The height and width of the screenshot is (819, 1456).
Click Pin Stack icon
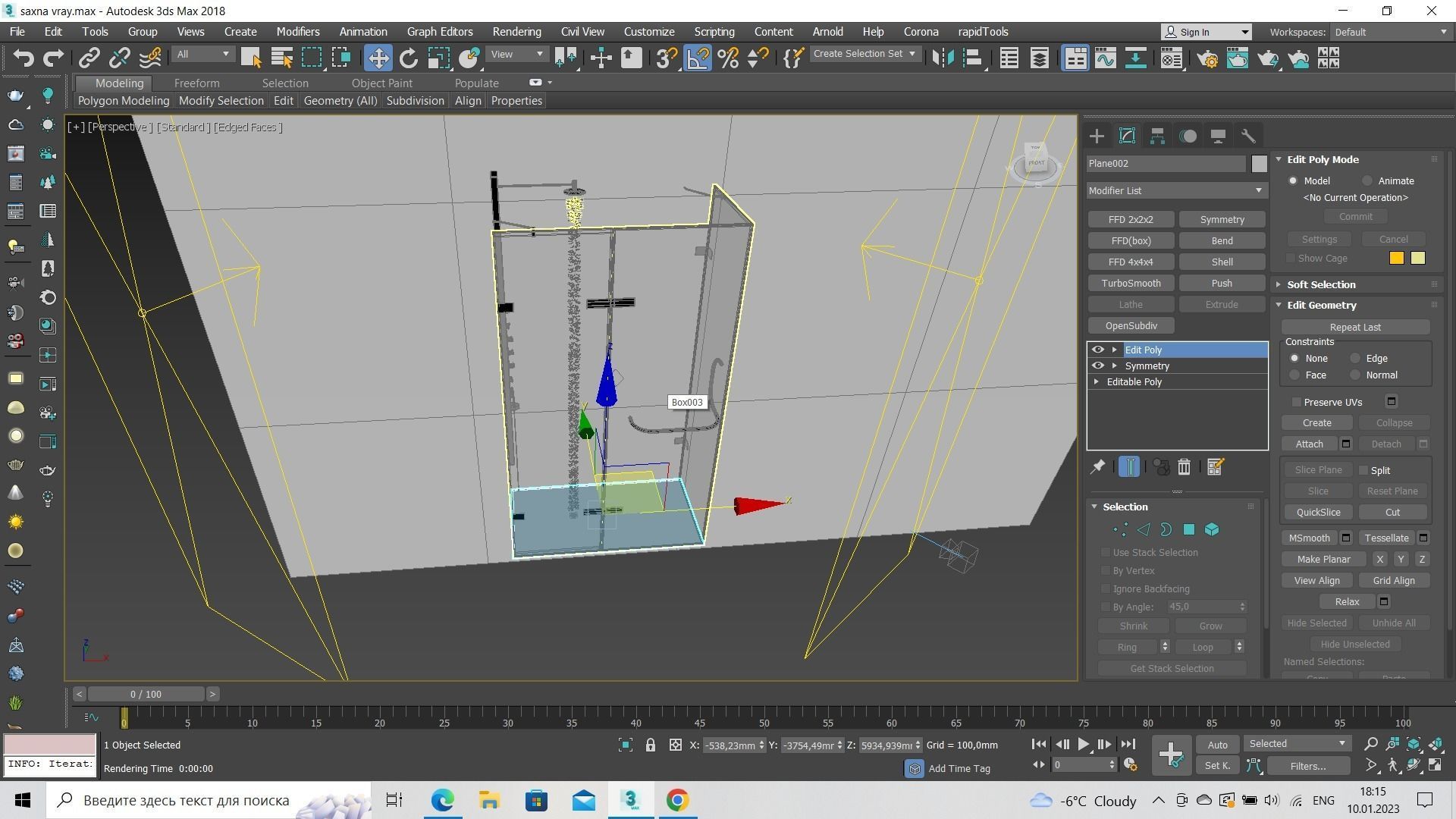(1097, 467)
